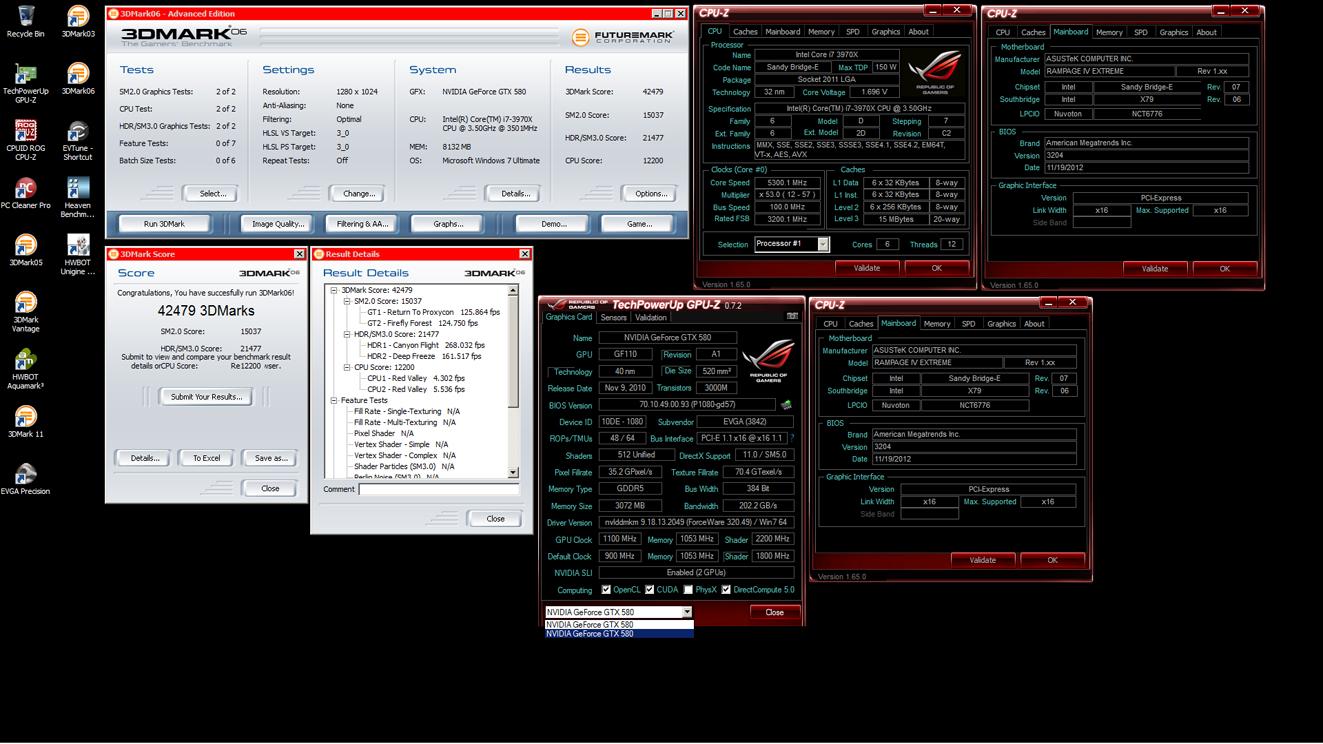The height and width of the screenshot is (744, 1323).
Task: Click Change... under Settings
Action: (x=359, y=194)
